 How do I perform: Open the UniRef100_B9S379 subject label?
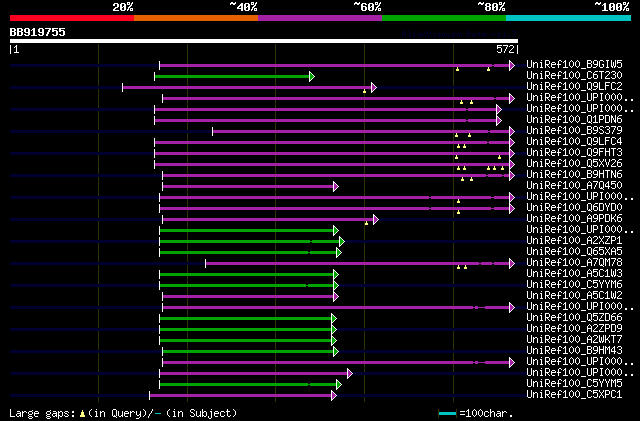(x=574, y=130)
